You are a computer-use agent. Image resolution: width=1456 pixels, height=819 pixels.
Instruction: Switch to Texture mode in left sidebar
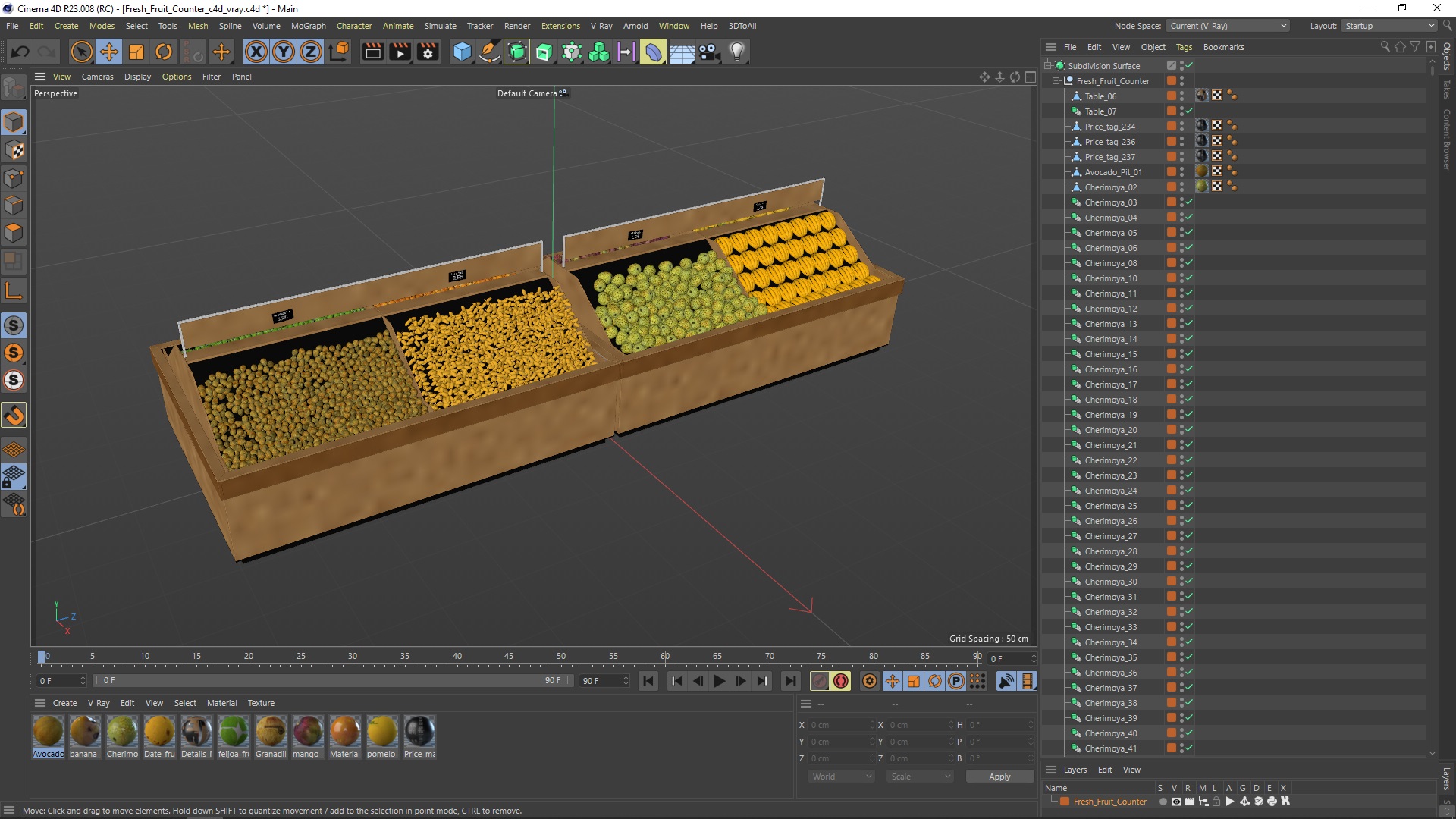pos(14,150)
